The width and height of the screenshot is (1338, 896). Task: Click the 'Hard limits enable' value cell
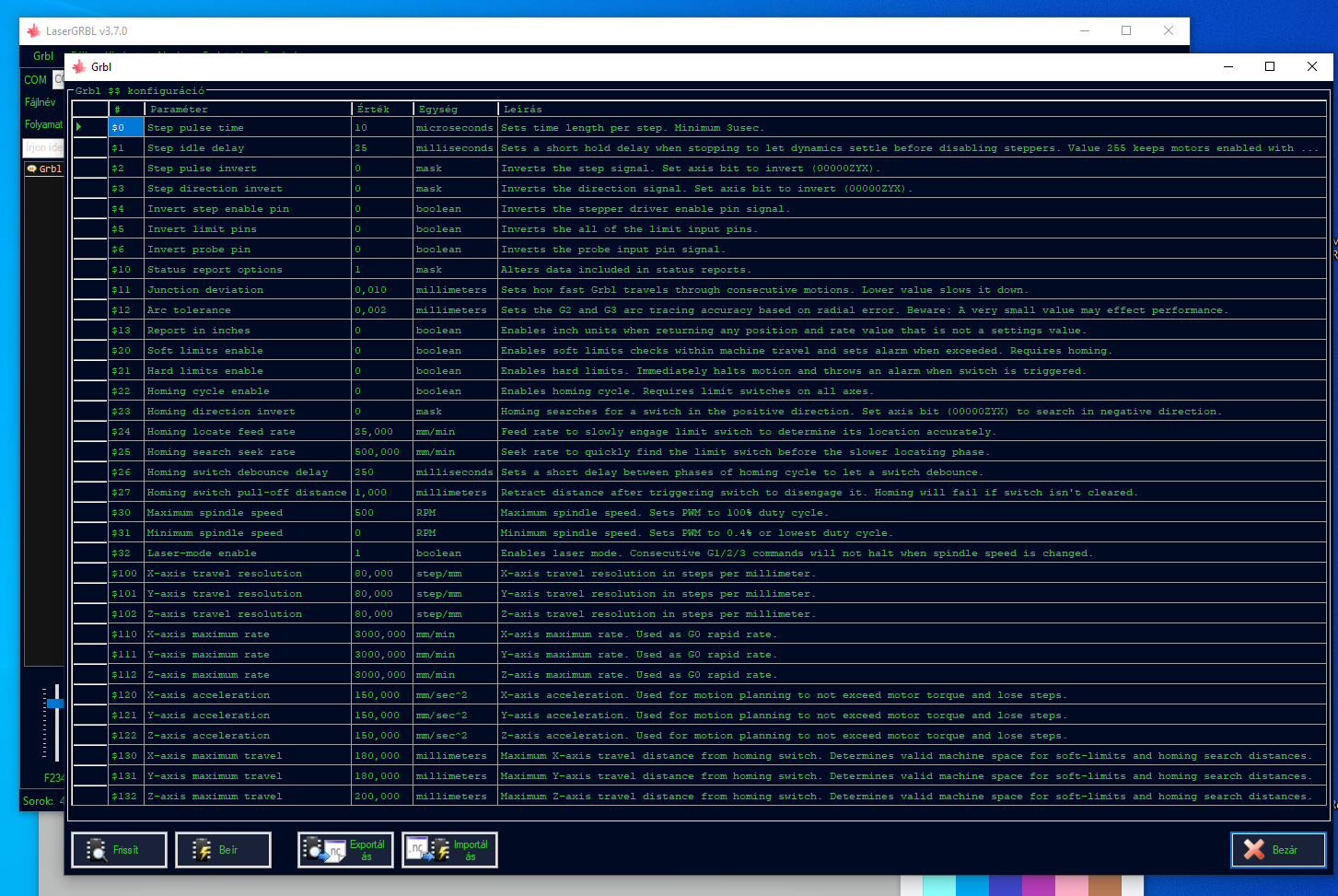tap(382, 371)
